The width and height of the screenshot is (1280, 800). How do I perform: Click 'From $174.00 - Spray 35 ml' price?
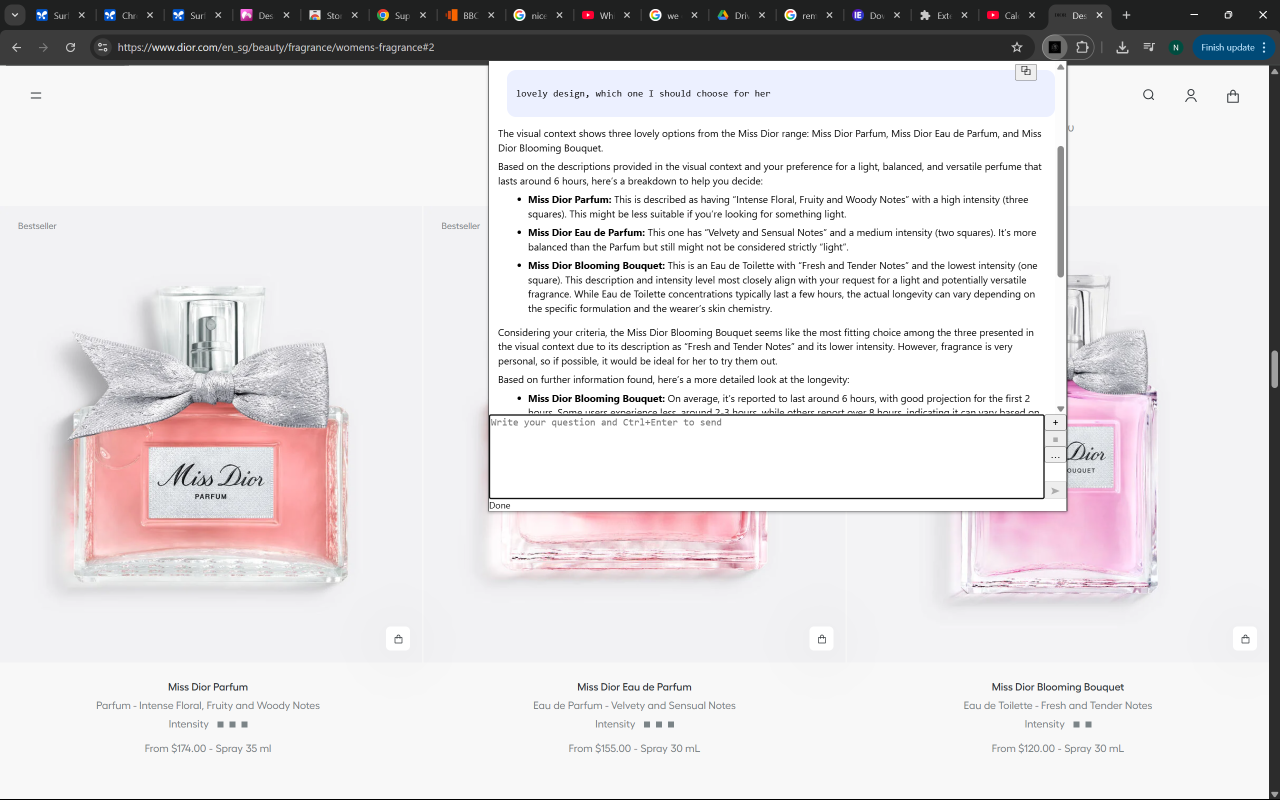[208, 748]
